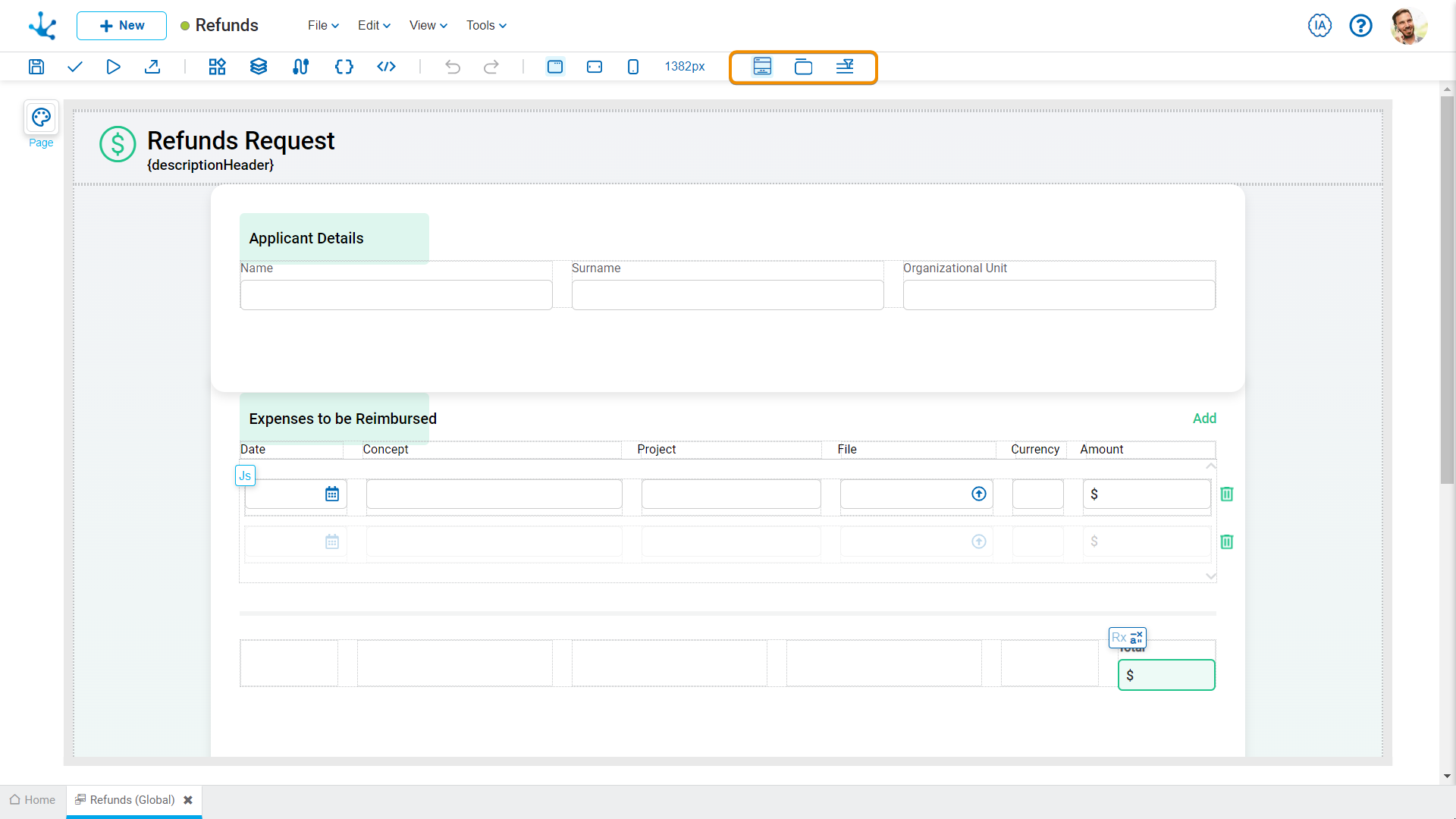This screenshot has height=819, width=1456.
Task: Toggle the tablet viewport layout view
Action: [x=595, y=66]
